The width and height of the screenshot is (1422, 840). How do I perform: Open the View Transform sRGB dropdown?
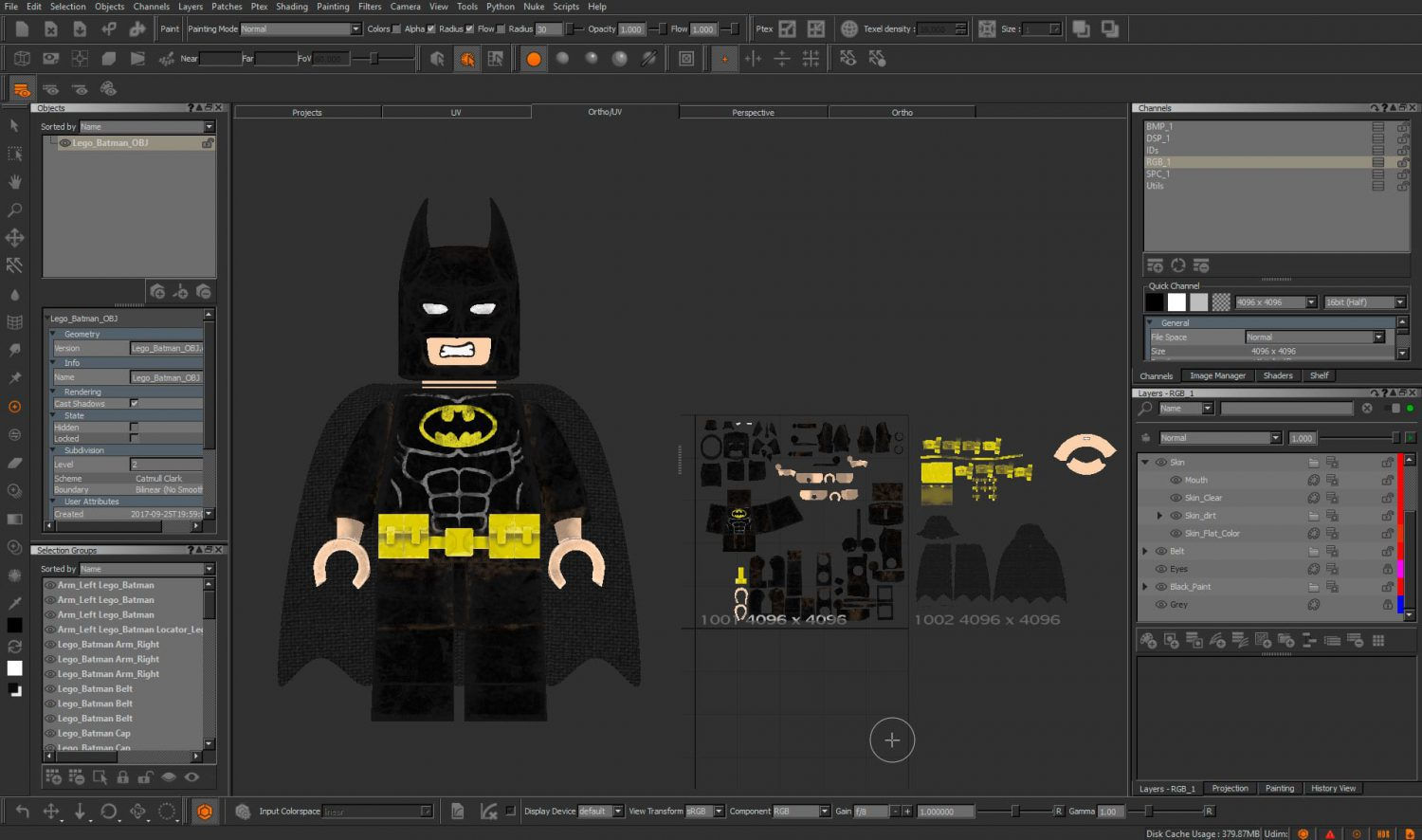(x=704, y=812)
